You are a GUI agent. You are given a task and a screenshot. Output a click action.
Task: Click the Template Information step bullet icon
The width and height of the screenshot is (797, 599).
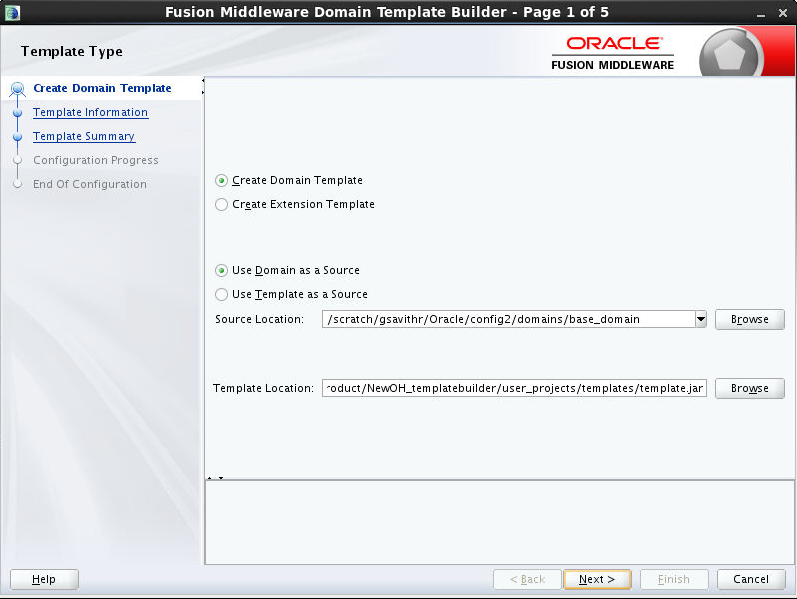[18, 113]
